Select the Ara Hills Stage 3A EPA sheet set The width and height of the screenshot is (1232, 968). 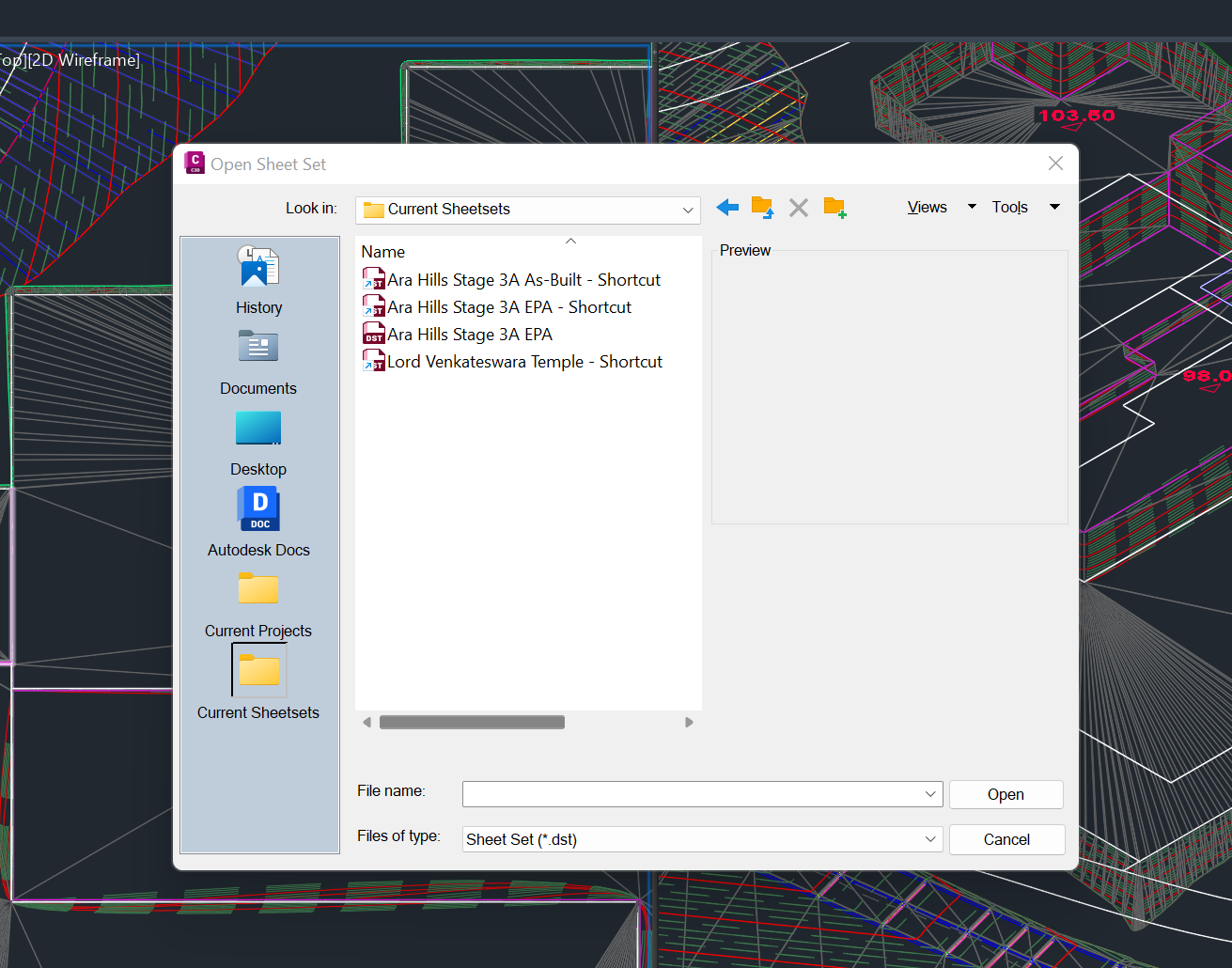click(x=470, y=334)
